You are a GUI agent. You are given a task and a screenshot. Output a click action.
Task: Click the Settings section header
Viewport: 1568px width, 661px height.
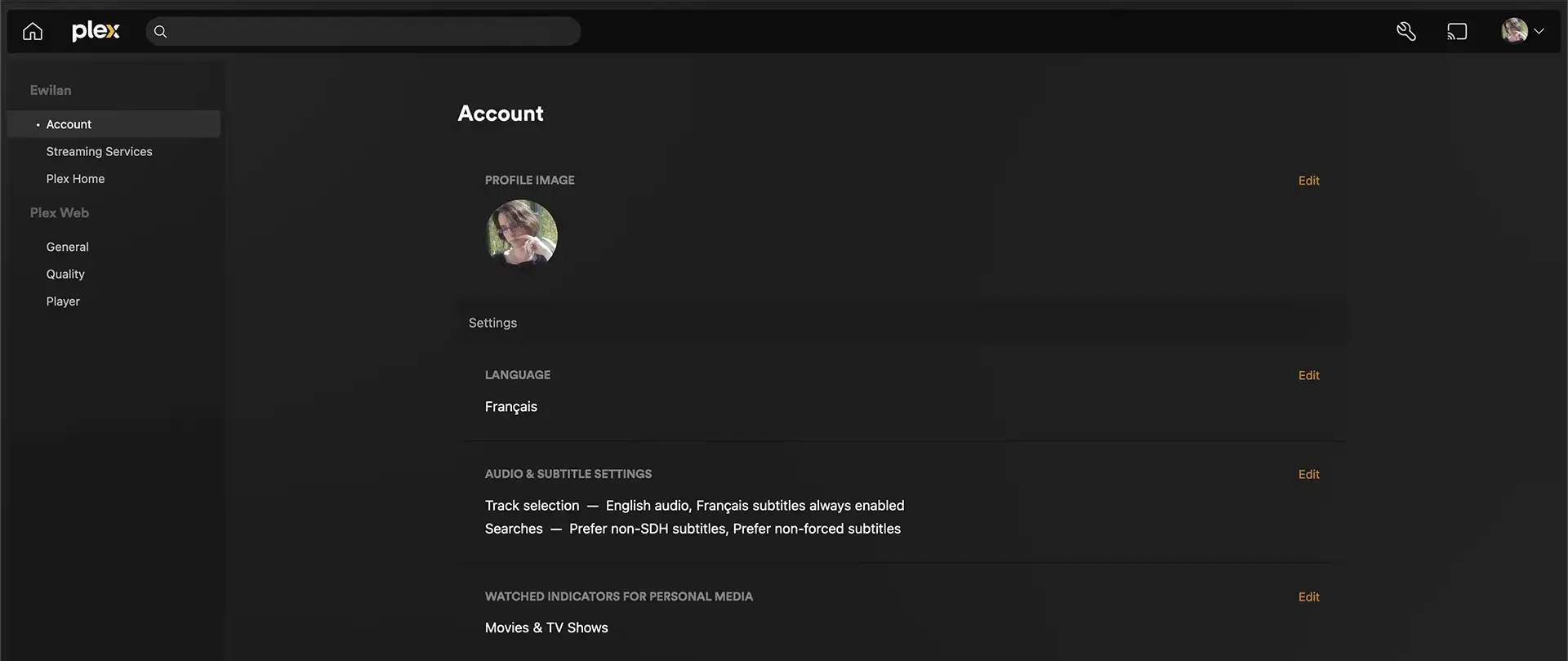[492, 322]
